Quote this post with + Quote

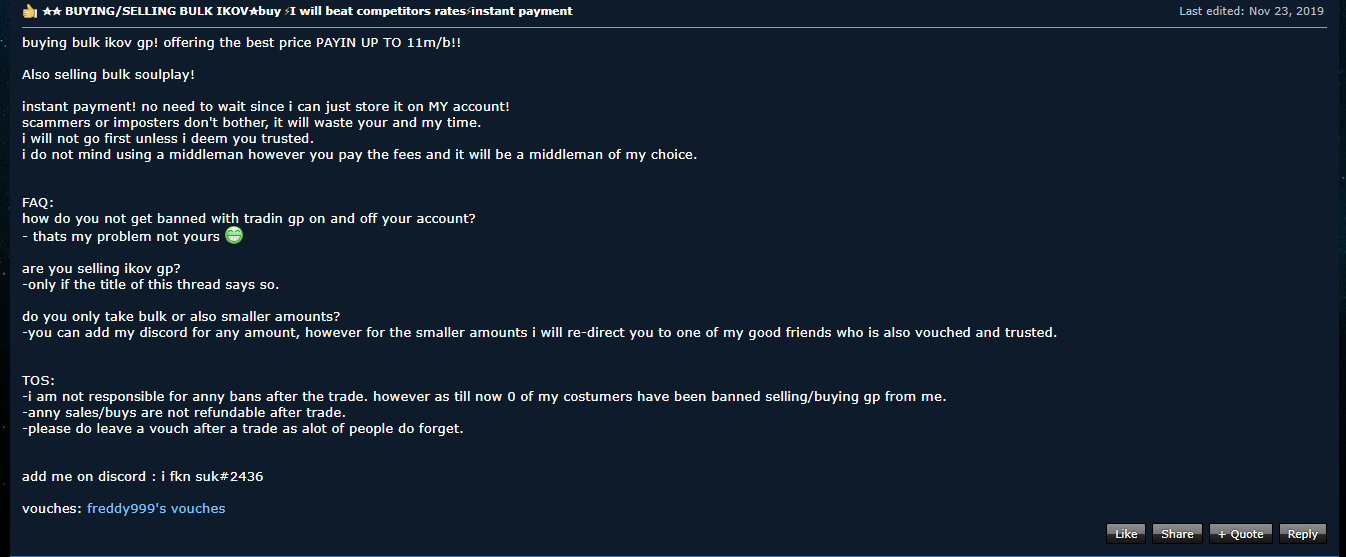tap(1240, 534)
